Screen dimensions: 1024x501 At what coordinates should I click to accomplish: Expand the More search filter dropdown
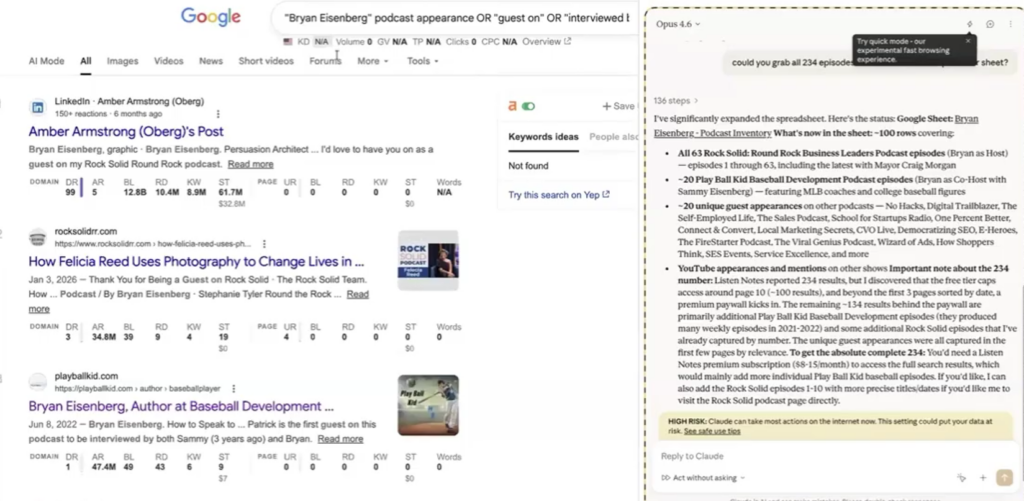tap(372, 61)
